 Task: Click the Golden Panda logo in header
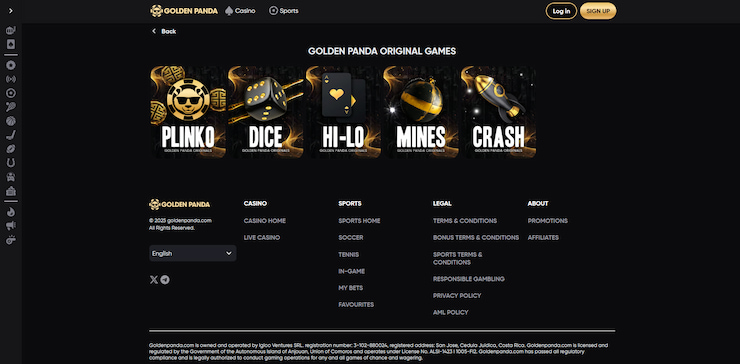pos(184,11)
